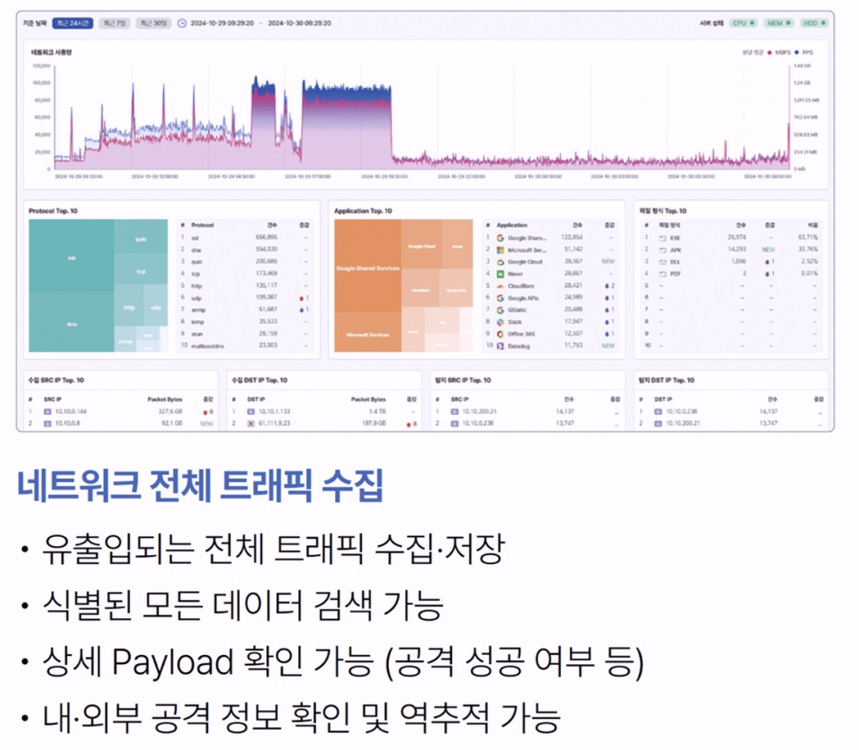Toggle the PPS legend series
The height and width of the screenshot is (750, 859).
804,53
